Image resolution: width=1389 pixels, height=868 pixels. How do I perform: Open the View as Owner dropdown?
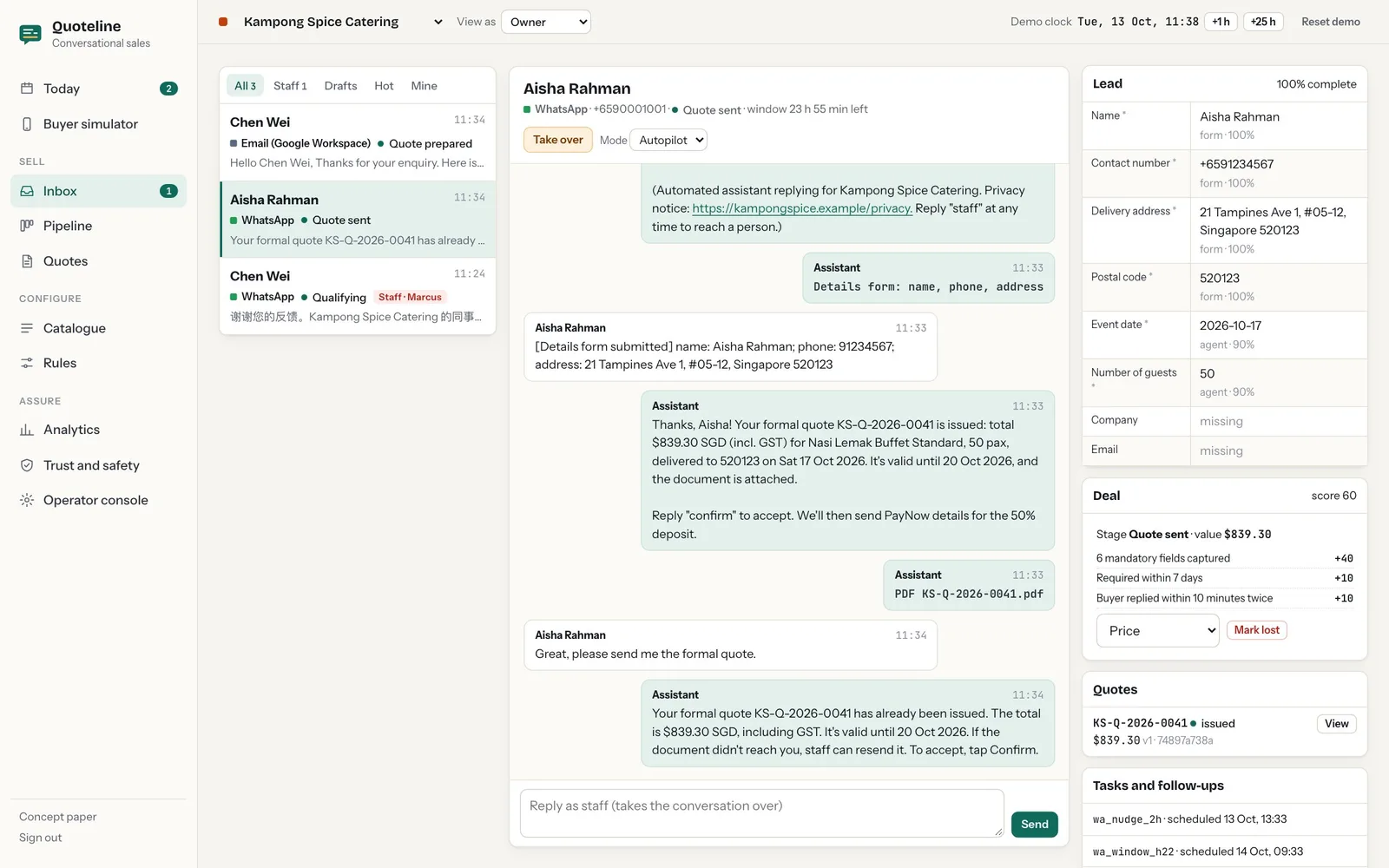[546, 22]
